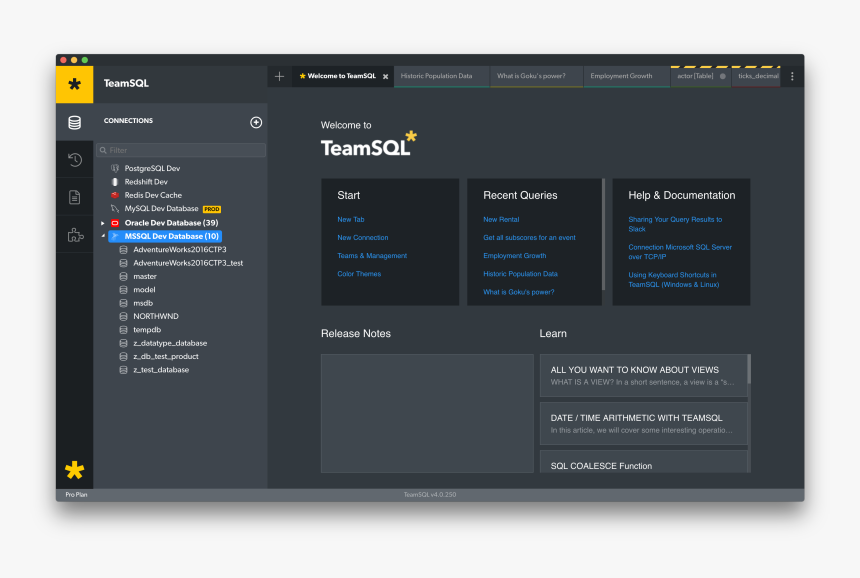Click database icon beside z_test_database
The width and height of the screenshot is (860, 578).
point(123,370)
